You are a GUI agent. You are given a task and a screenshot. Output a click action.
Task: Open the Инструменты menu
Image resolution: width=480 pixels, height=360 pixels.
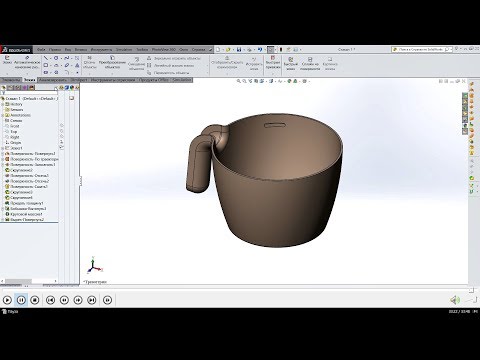click(x=101, y=49)
